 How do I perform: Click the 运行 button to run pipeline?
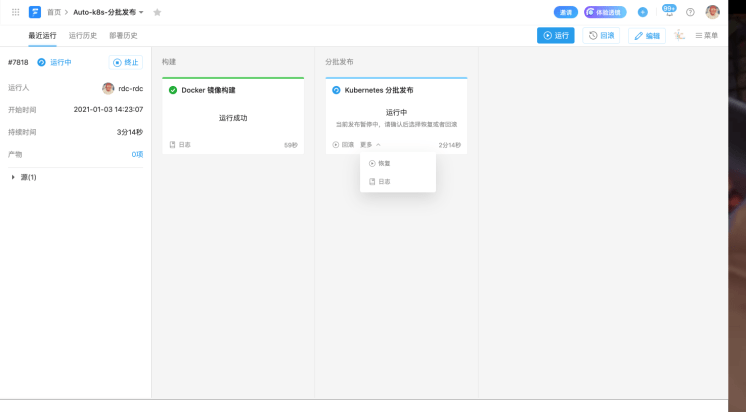point(556,35)
